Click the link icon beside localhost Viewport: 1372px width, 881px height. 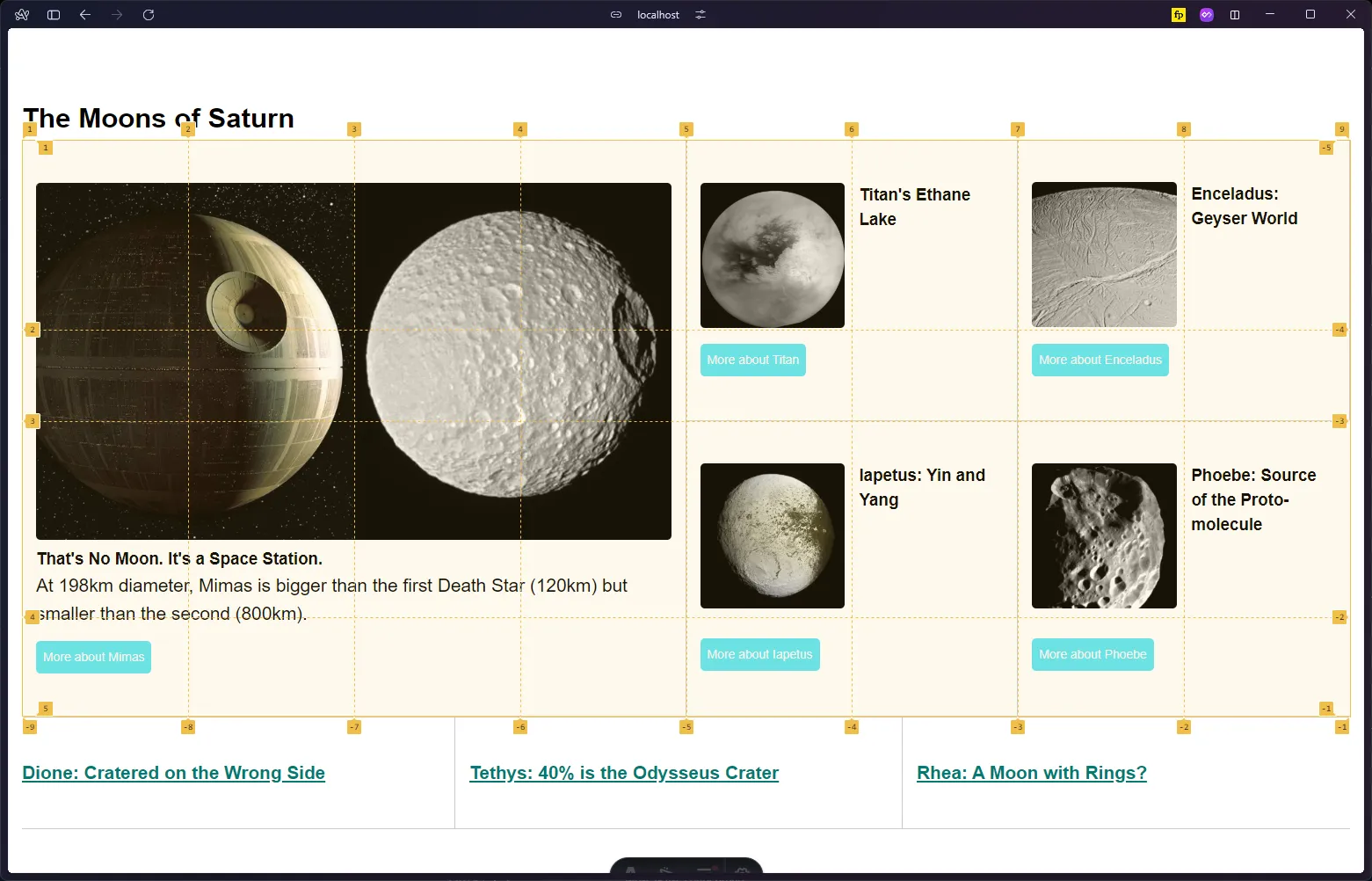[616, 15]
